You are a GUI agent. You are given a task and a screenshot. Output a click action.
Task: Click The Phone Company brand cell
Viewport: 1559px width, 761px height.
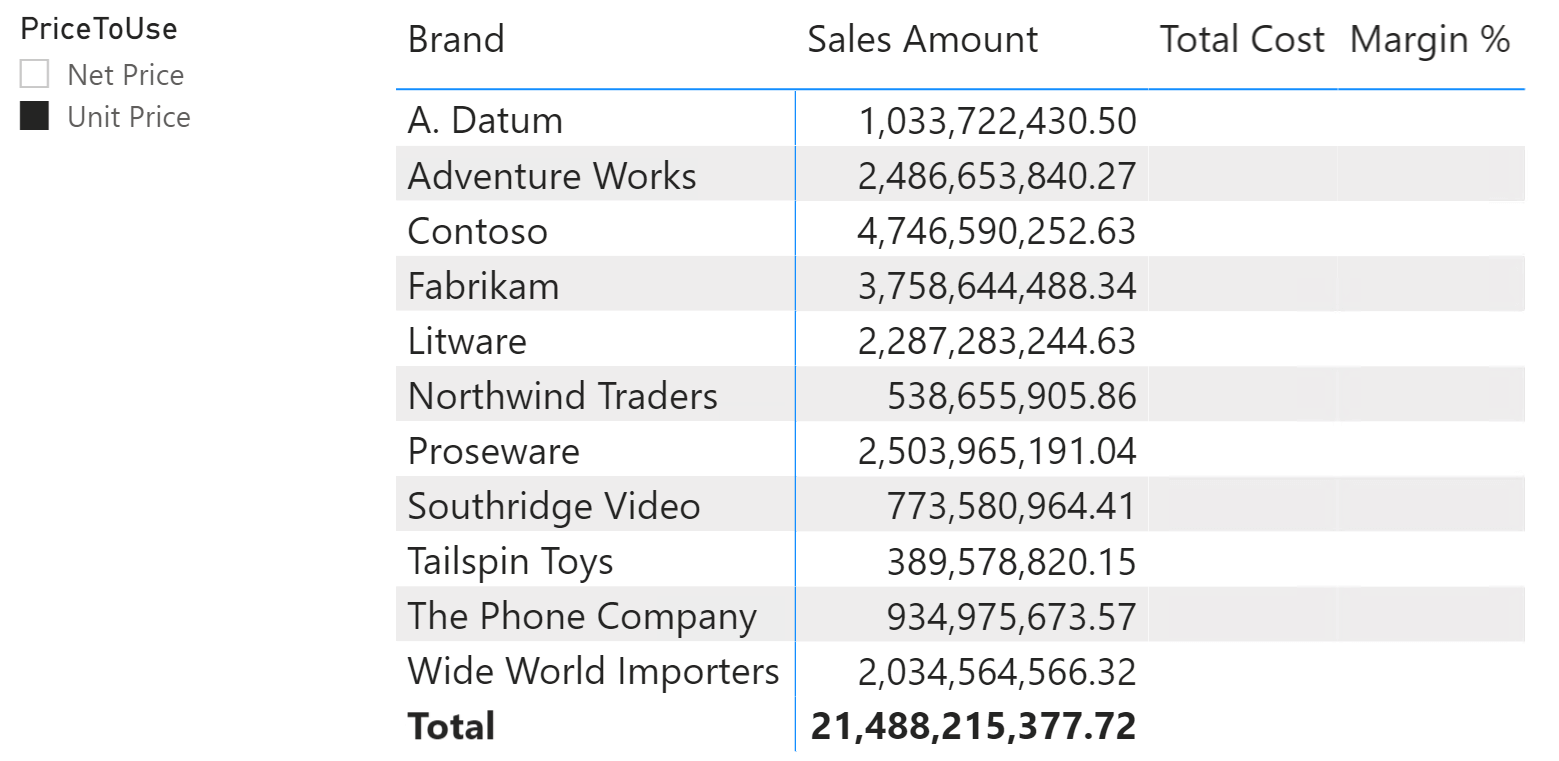pyautogui.click(x=582, y=616)
